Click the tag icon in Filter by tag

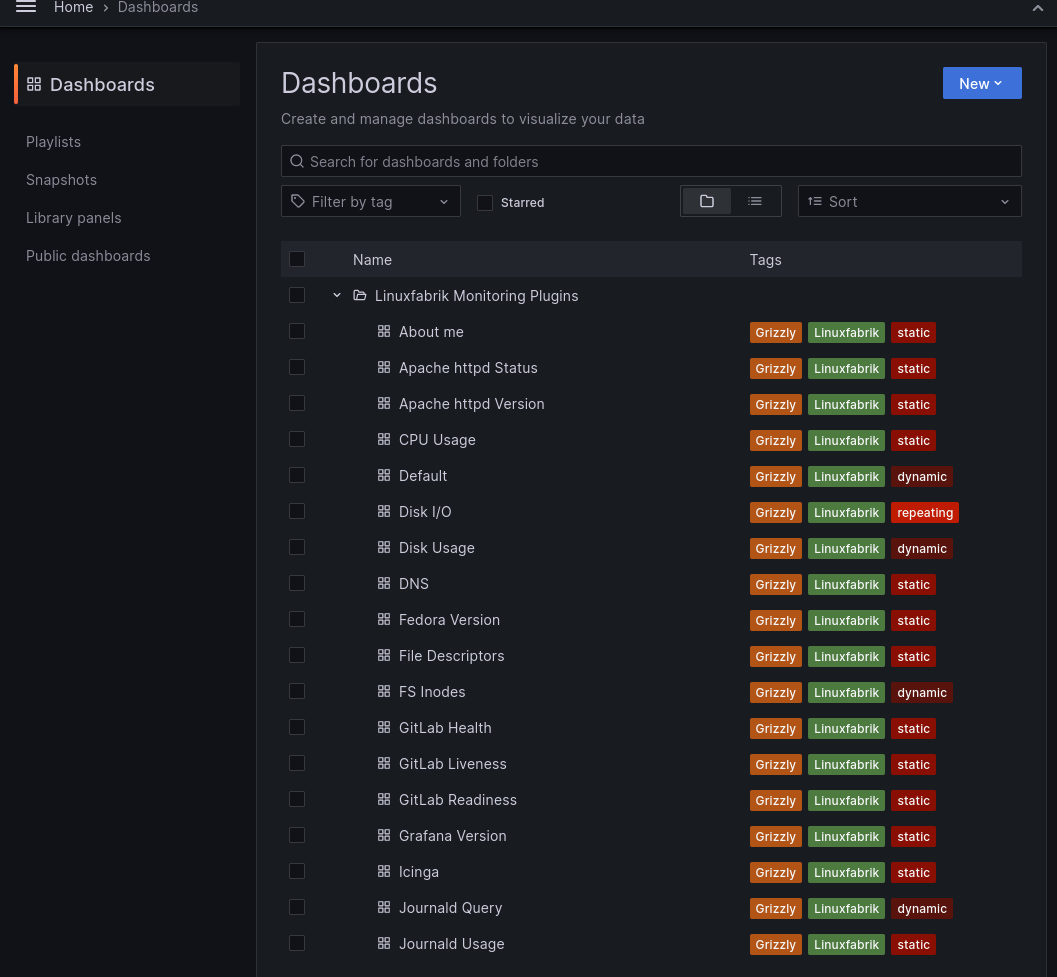coord(297,201)
